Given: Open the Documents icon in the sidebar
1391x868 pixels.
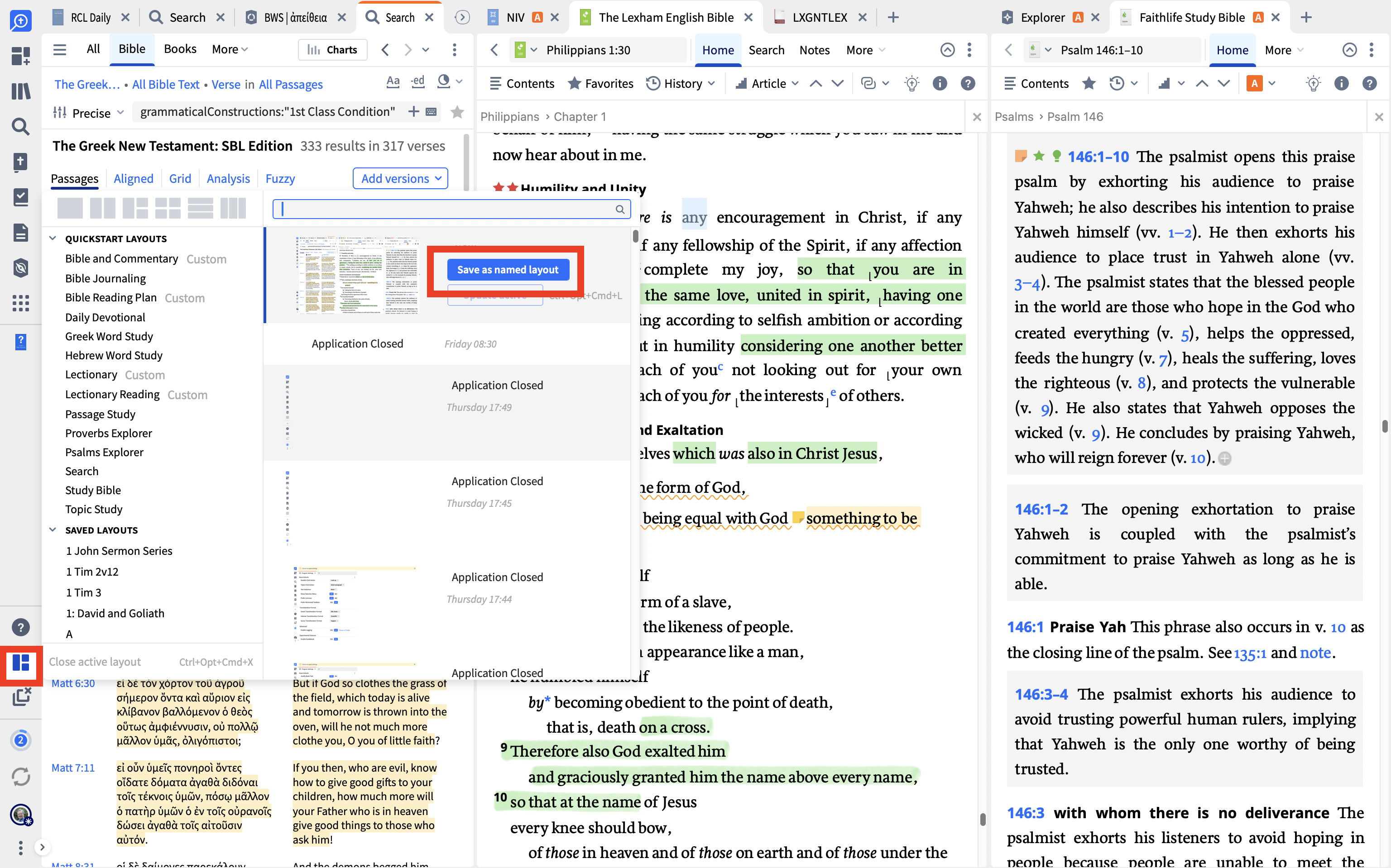Looking at the screenshot, I should pos(21,233).
